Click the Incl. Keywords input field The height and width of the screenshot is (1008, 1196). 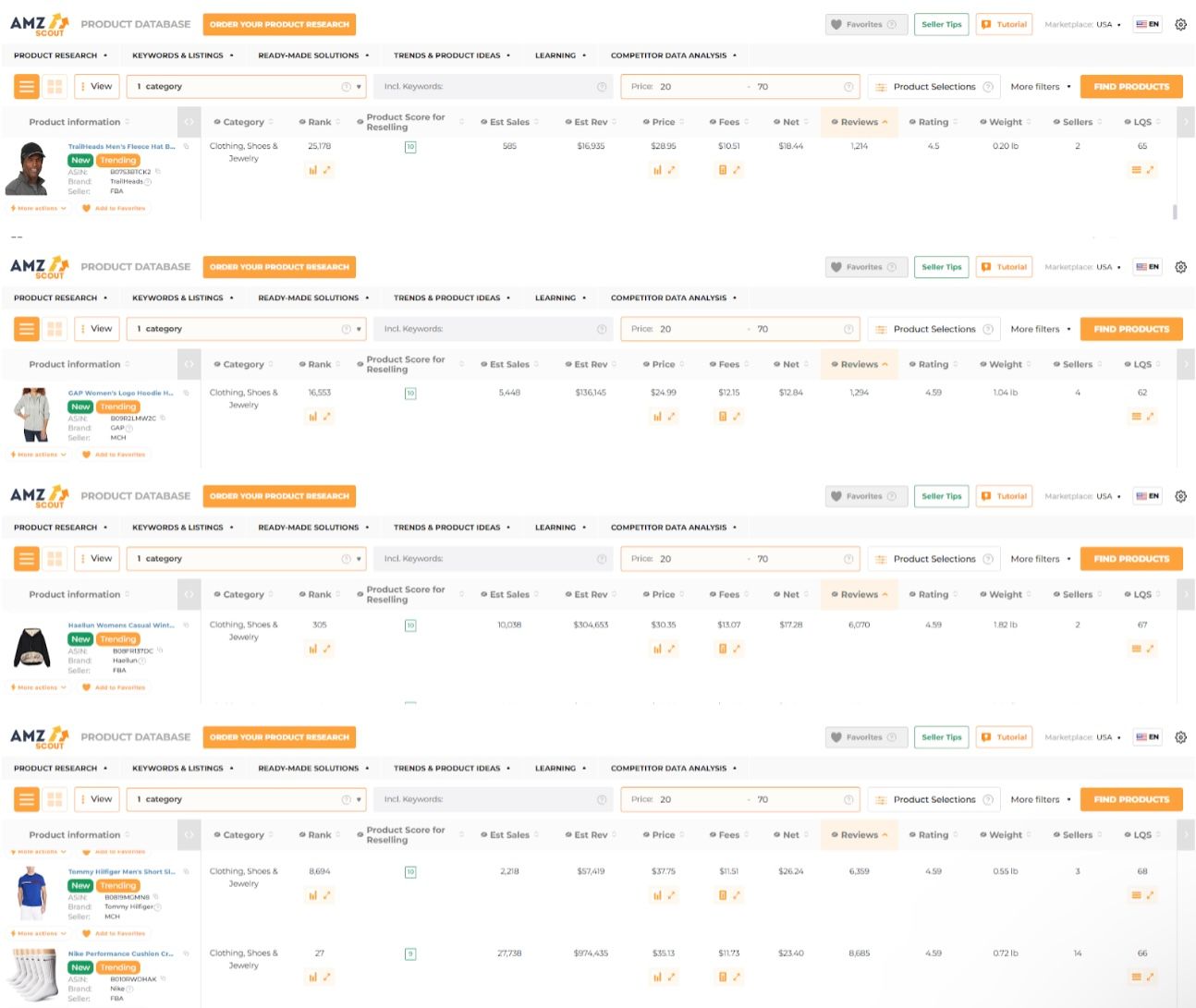click(x=490, y=86)
